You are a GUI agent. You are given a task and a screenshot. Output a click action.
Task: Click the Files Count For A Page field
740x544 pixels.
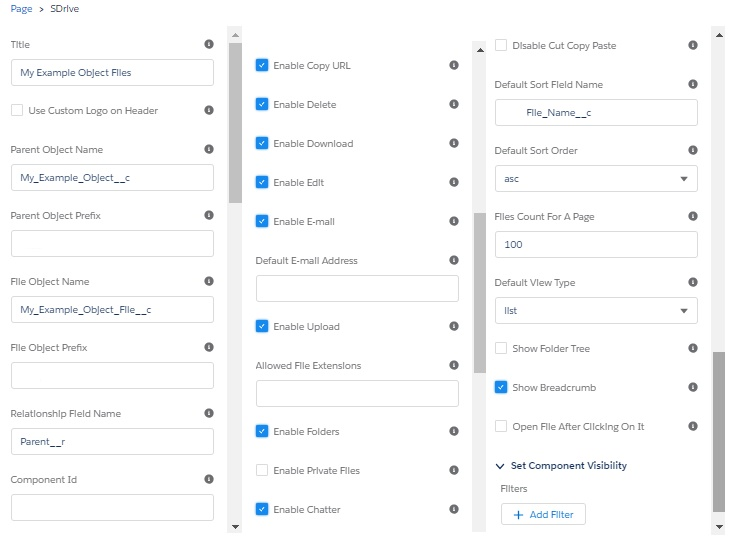(x=596, y=244)
